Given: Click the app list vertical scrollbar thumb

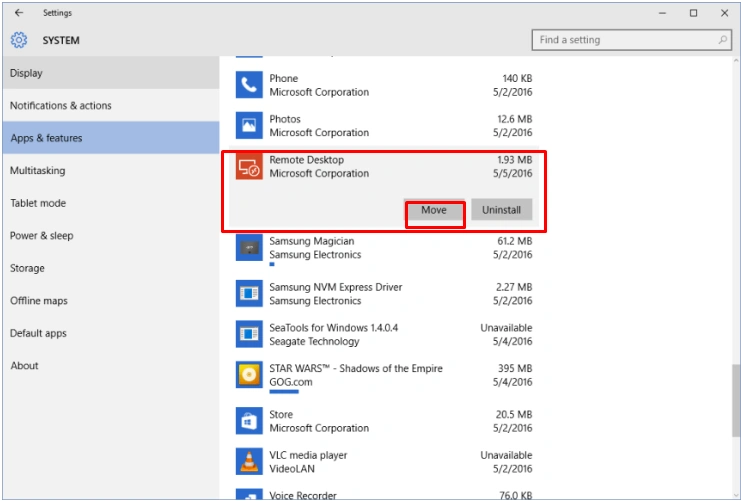Looking at the screenshot, I should 736,400.
